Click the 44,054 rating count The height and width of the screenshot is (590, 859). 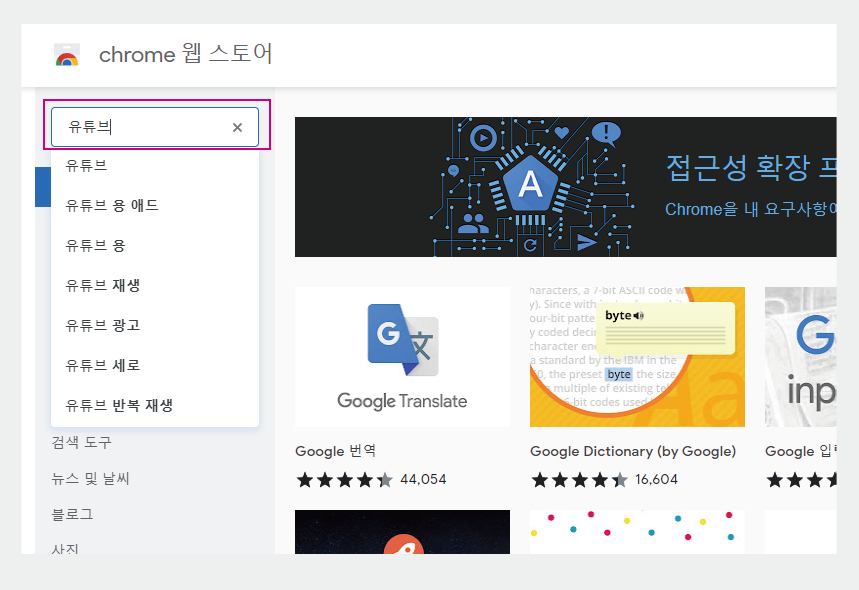pyautogui.click(x=423, y=479)
